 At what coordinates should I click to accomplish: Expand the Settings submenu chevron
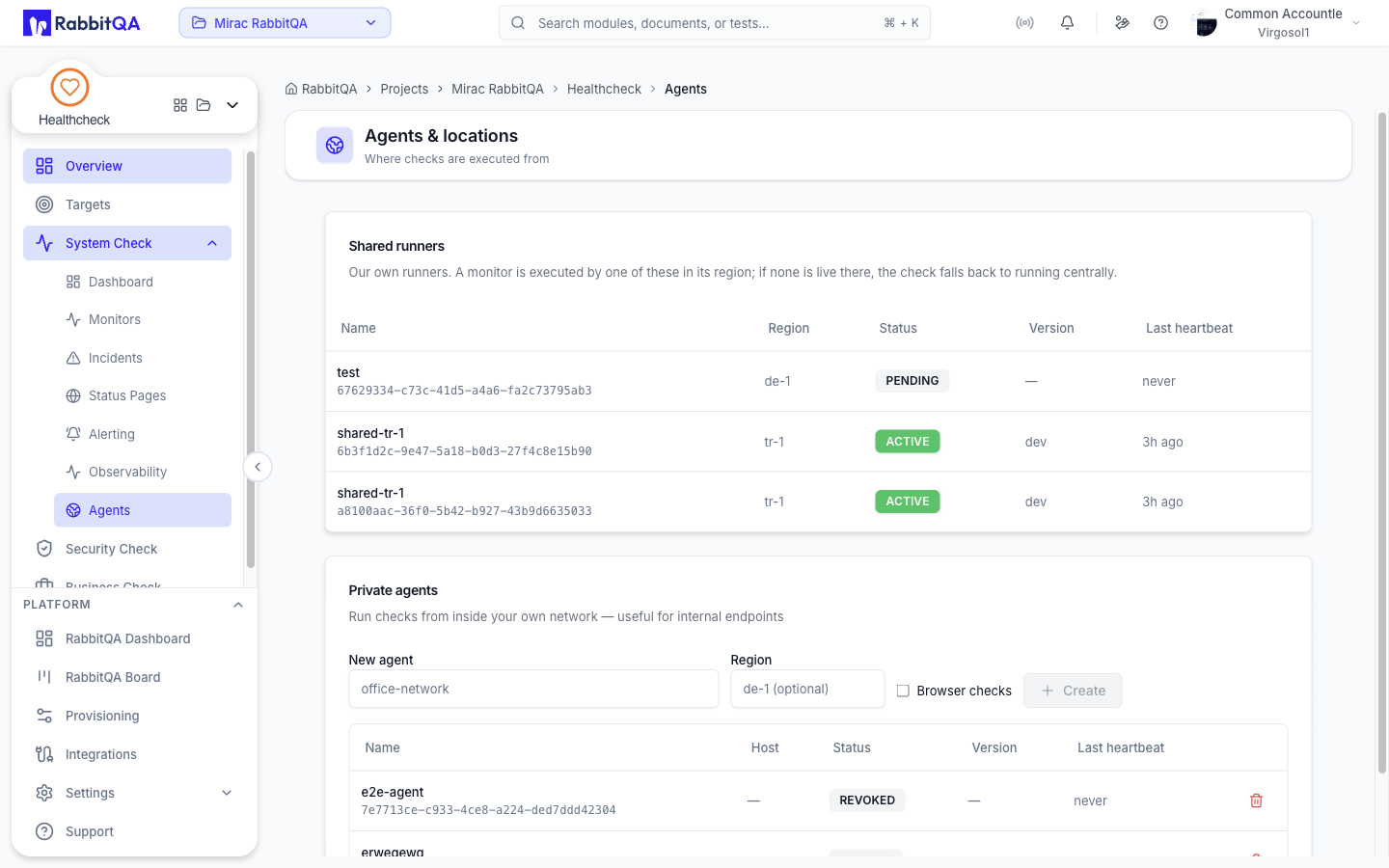tap(227, 793)
